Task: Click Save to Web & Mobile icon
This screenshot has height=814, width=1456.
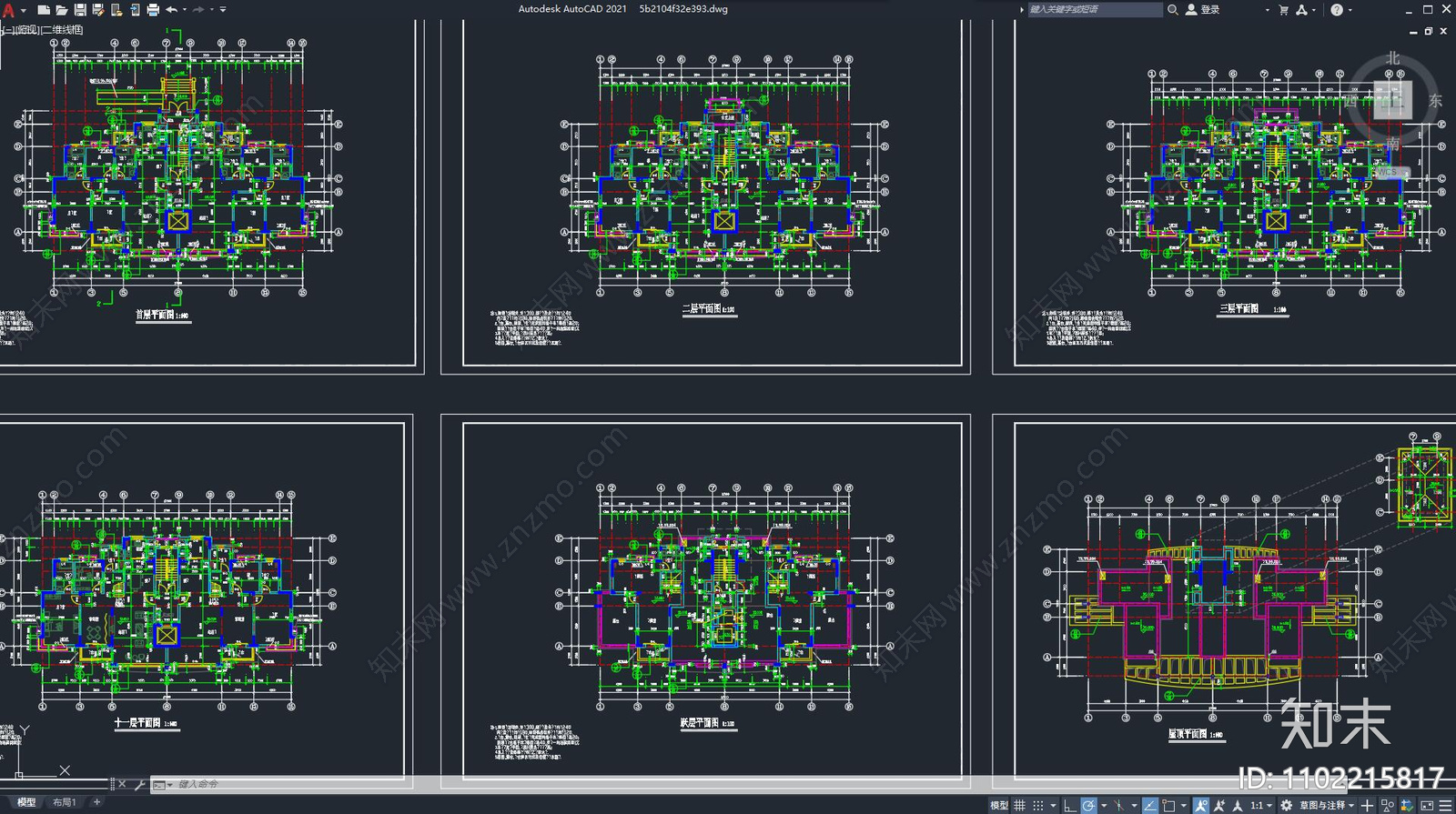Action: (x=135, y=10)
